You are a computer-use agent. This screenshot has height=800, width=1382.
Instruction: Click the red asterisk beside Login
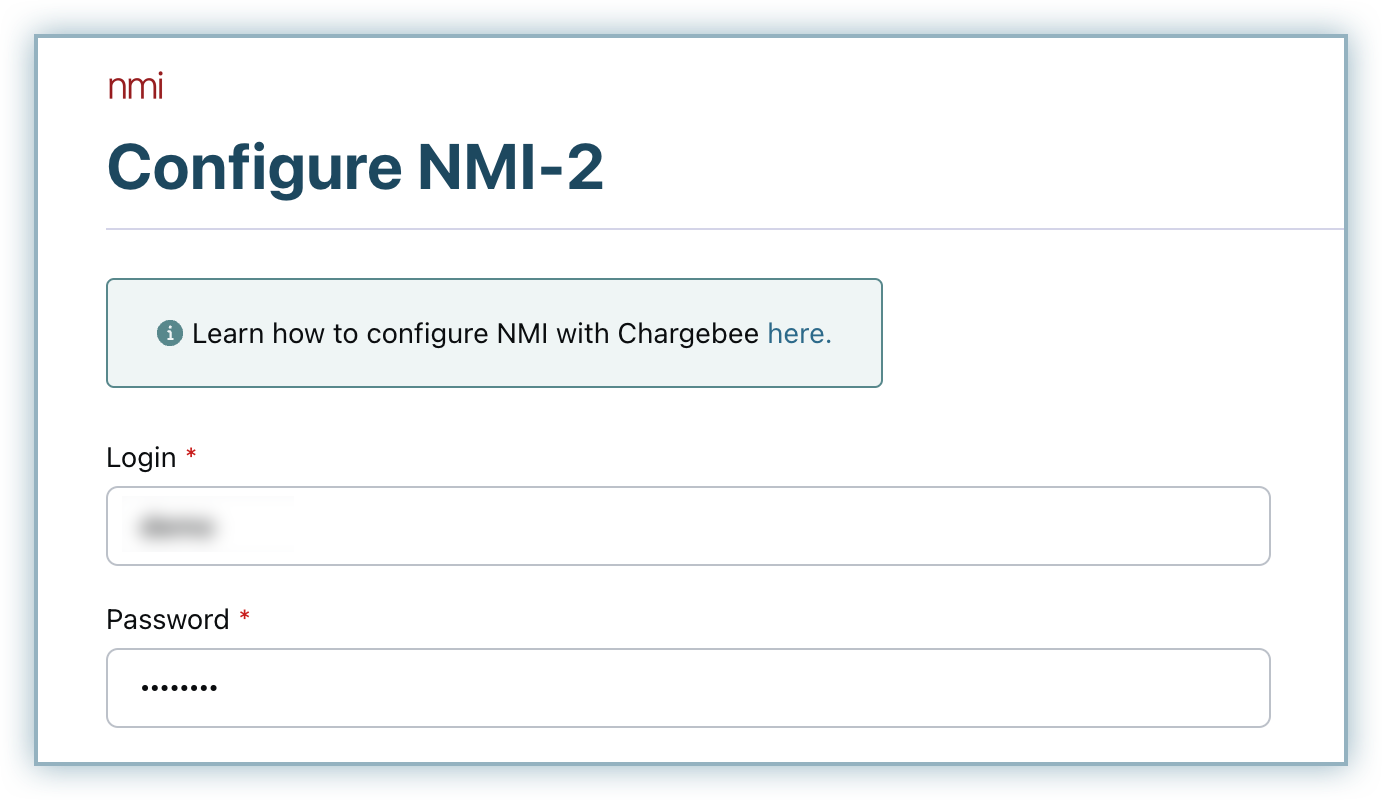coord(191,455)
